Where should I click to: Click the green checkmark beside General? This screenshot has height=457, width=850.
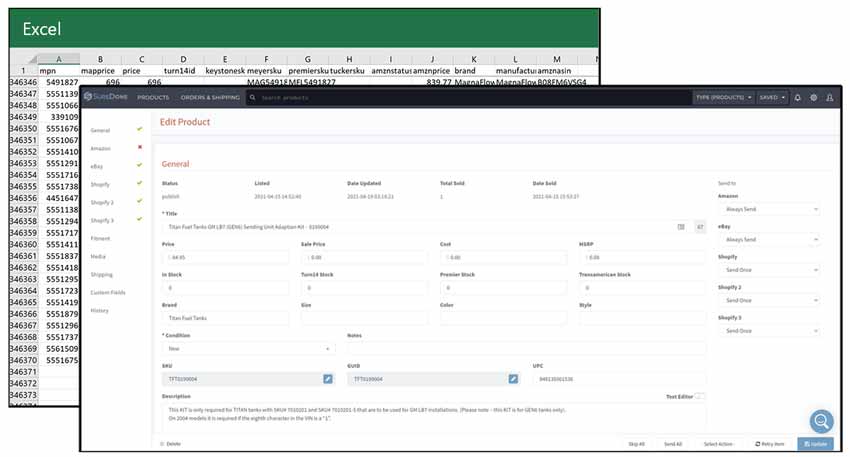coord(139,129)
